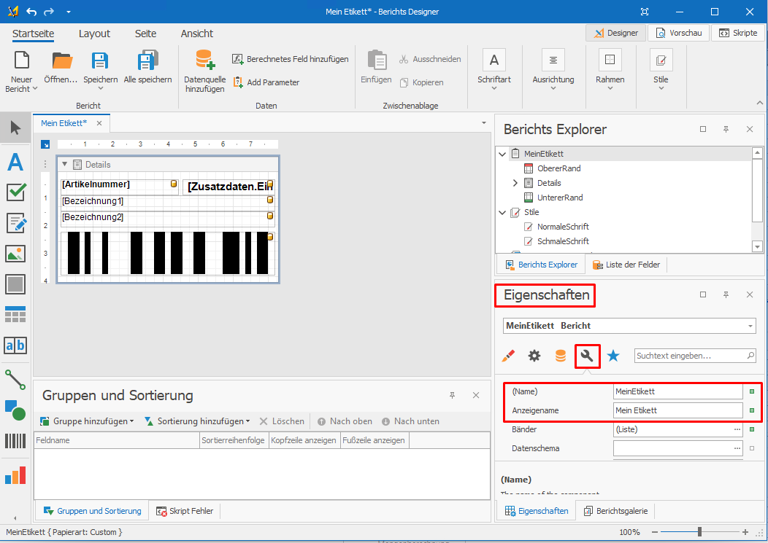Click Berechnetes Feld hinzufügen
The image size is (768, 543).
pos(290,59)
